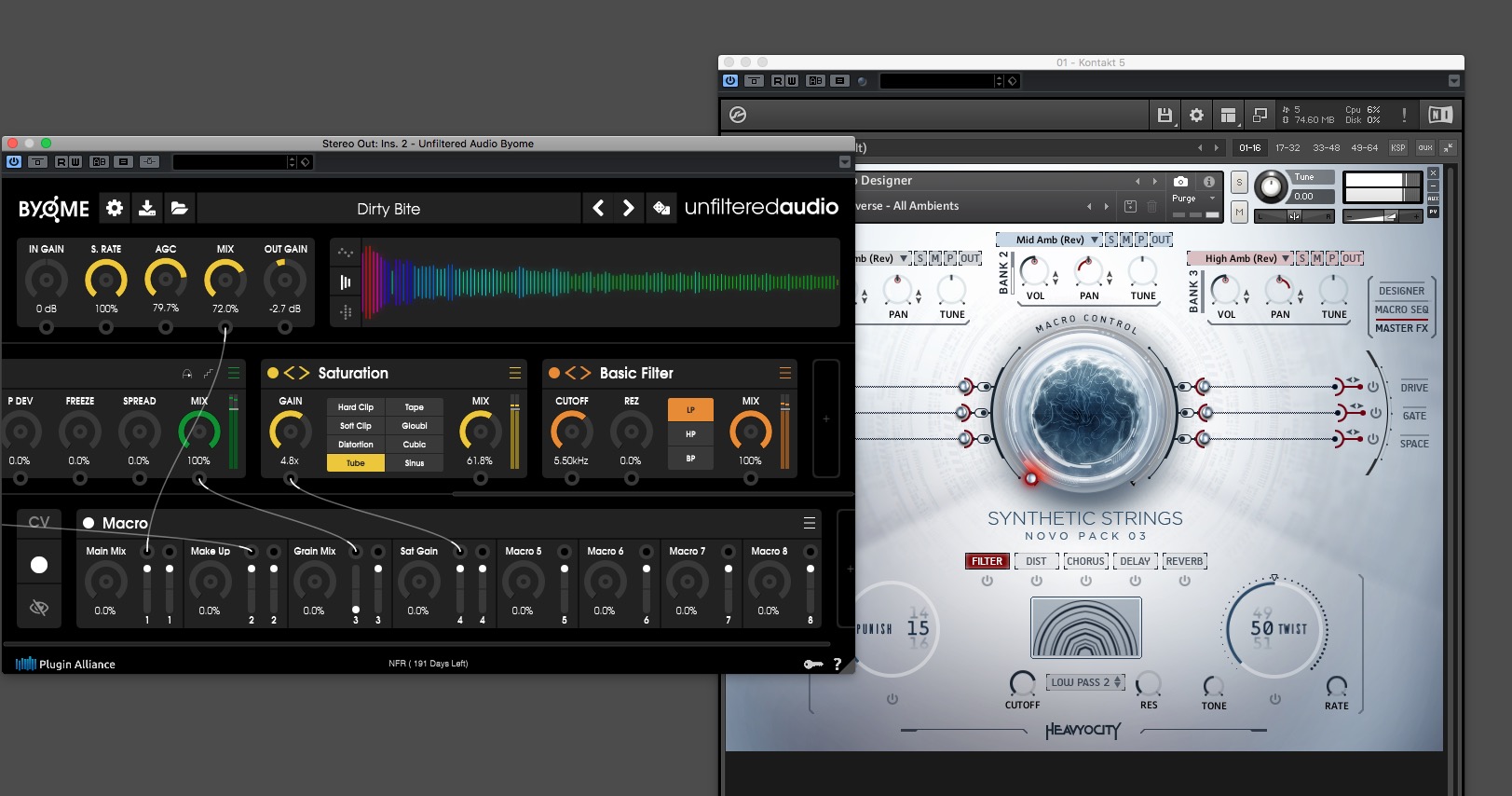
Task: Click Plugin Alliance logo
Action: (x=65, y=664)
